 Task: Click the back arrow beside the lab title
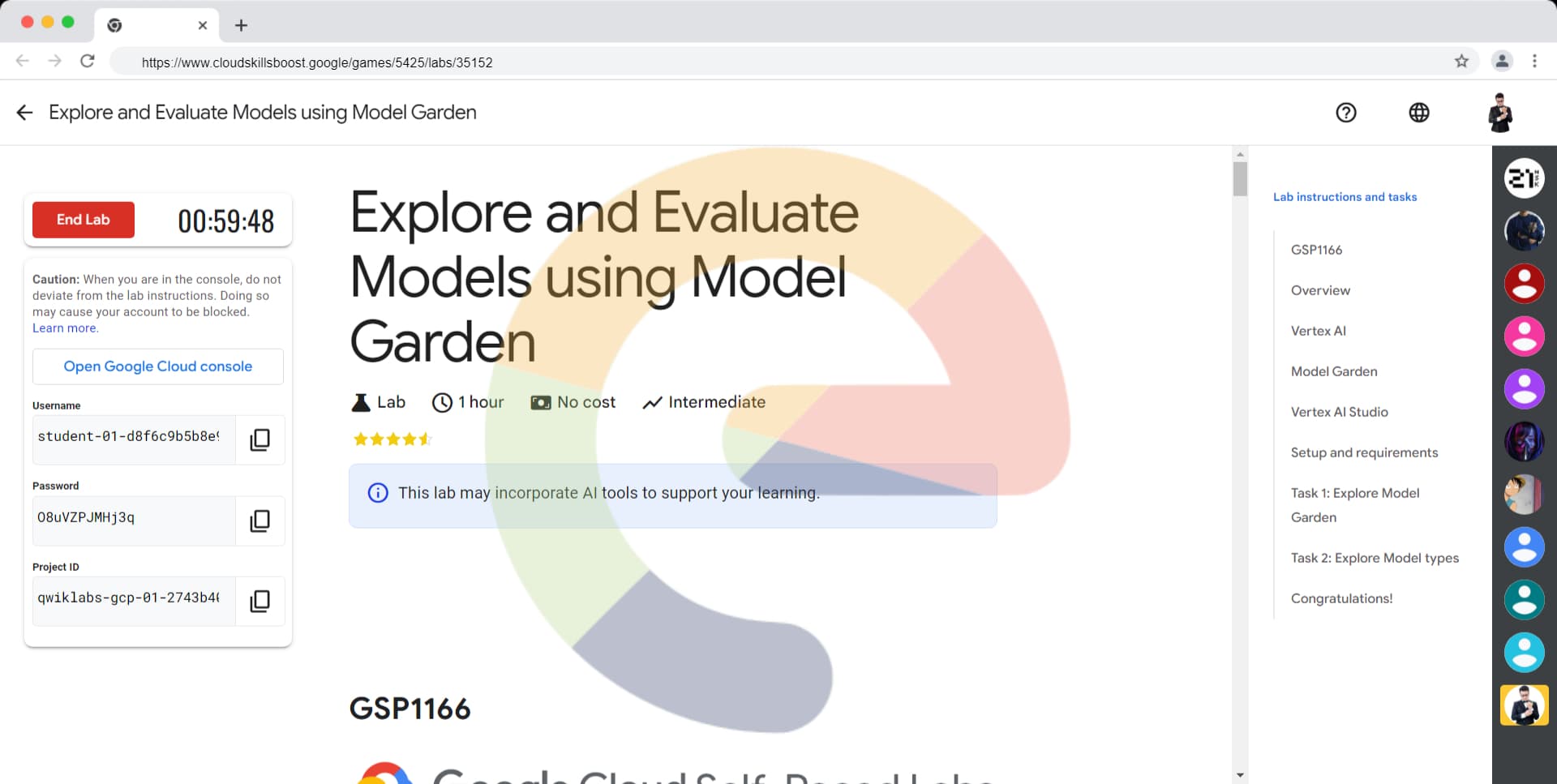click(24, 113)
